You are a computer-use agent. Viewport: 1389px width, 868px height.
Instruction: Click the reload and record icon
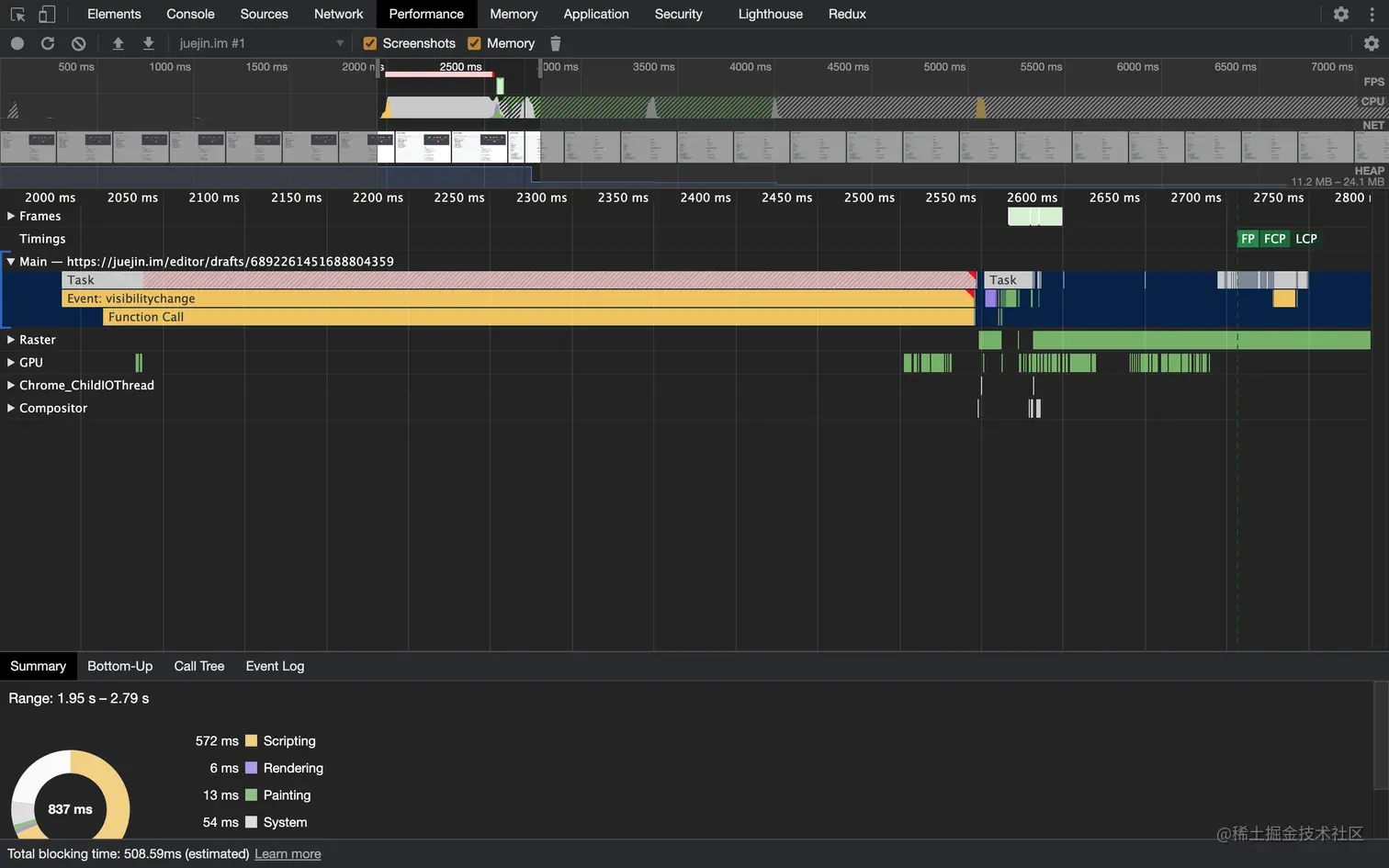(48, 43)
